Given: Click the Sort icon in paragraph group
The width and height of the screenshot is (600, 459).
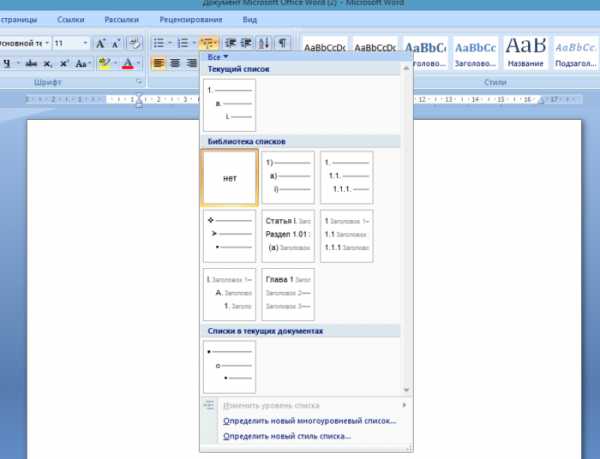Looking at the screenshot, I should click(x=264, y=43).
